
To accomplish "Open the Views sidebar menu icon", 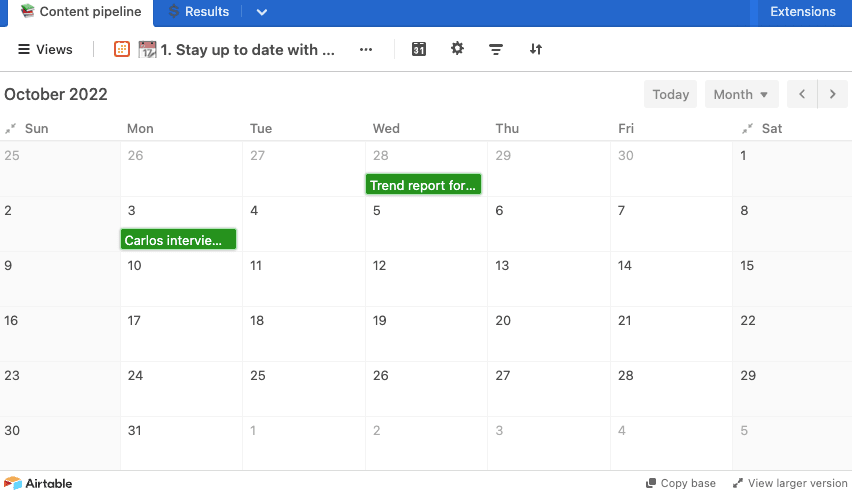I will (x=24, y=49).
